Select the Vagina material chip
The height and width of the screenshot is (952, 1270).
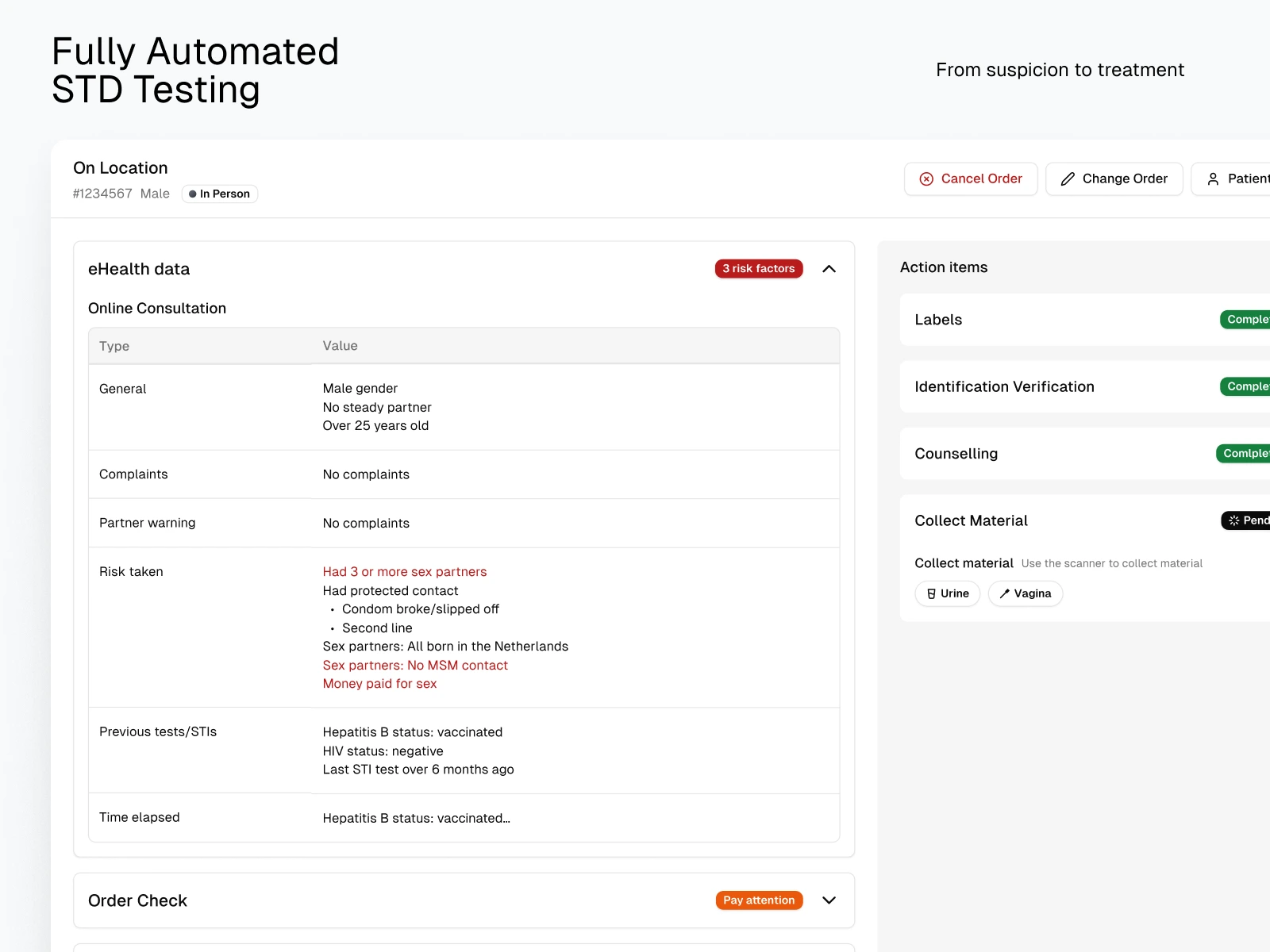(x=1026, y=593)
